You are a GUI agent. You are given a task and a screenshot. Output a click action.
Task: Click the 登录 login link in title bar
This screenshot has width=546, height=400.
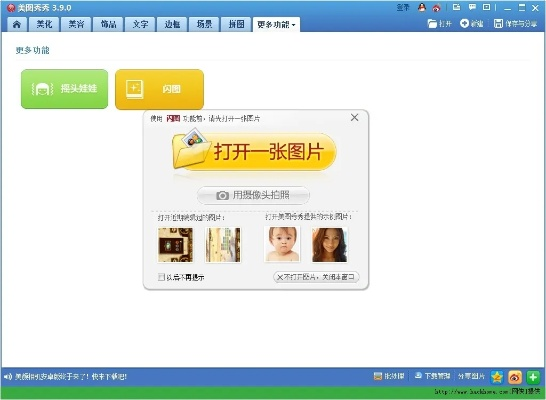pos(403,8)
